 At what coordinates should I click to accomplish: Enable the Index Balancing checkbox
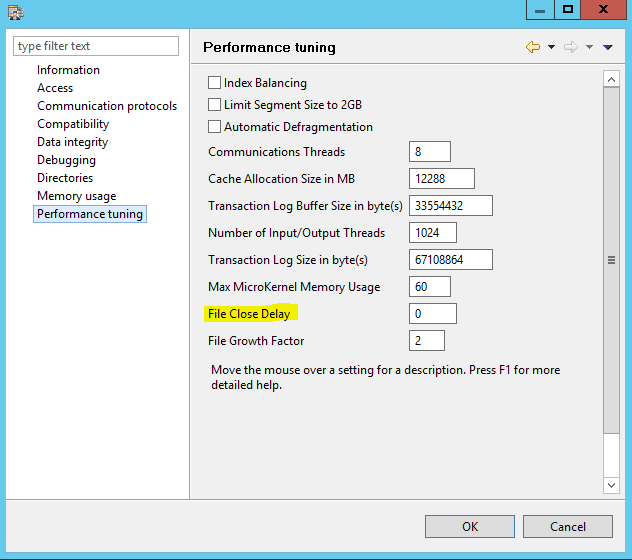214,83
